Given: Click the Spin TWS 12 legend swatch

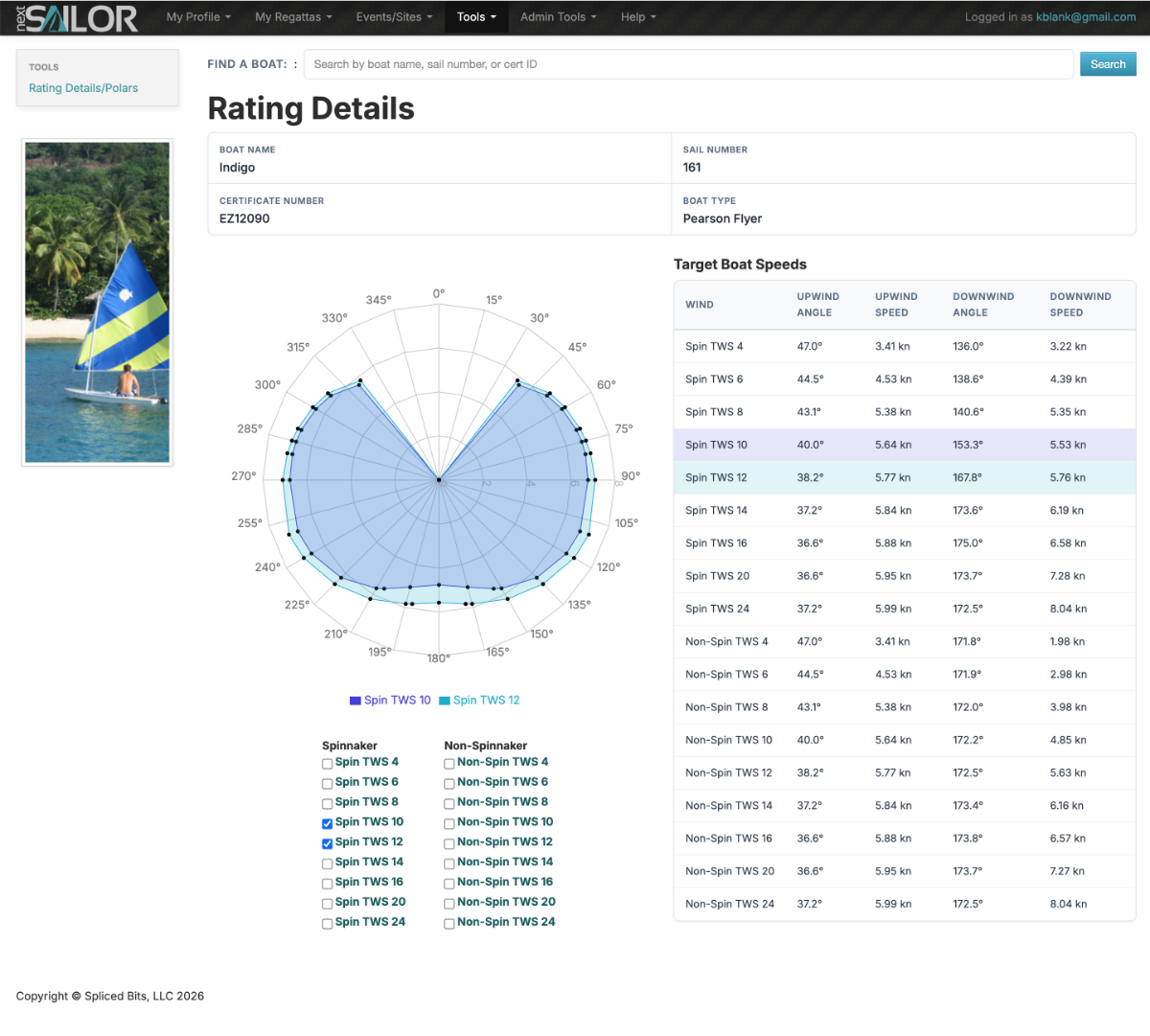Looking at the screenshot, I should tap(445, 701).
